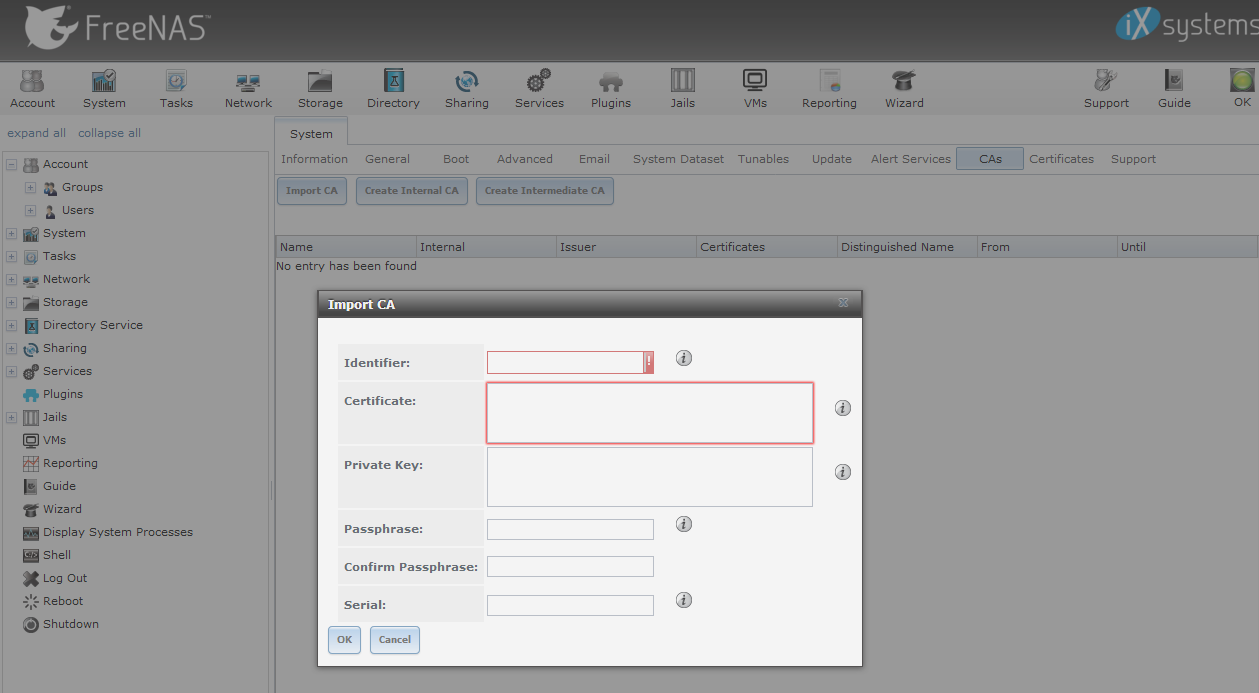This screenshot has height=693, width=1259.
Task: Open Services toolbar icon
Action: (x=539, y=89)
